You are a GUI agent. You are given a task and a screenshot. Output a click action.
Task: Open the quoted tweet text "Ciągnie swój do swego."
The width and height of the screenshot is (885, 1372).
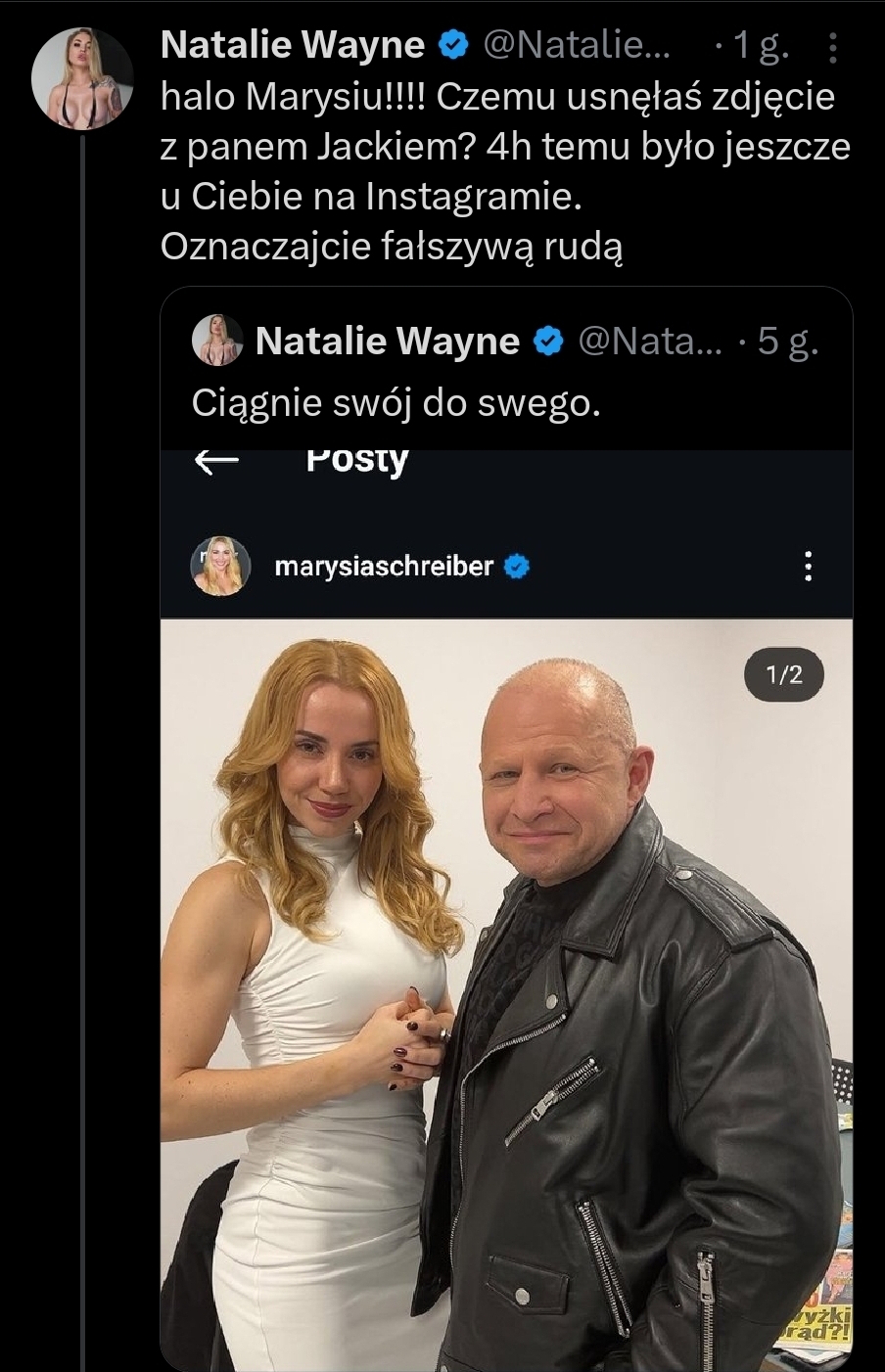click(396, 402)
